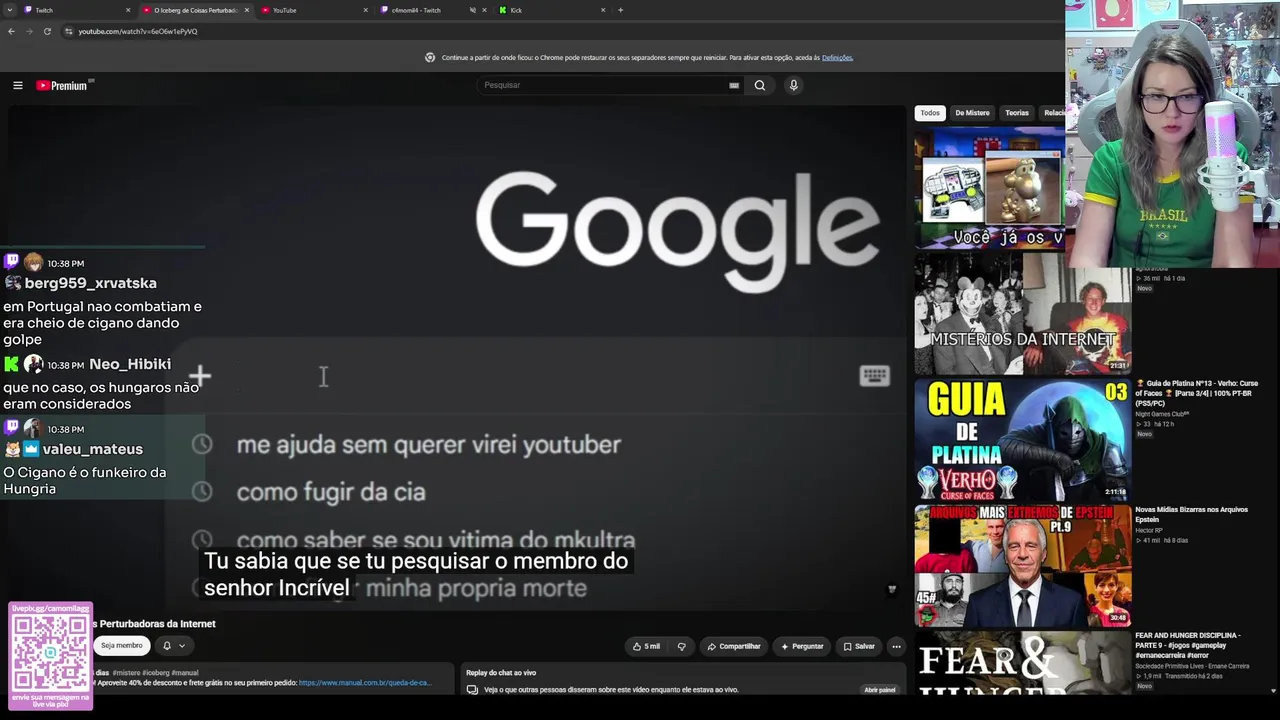This screenshot has width=1280, height=720.
Task: Select the Todos filter chip
Action: pyautogui.click(x=930, y=113)
